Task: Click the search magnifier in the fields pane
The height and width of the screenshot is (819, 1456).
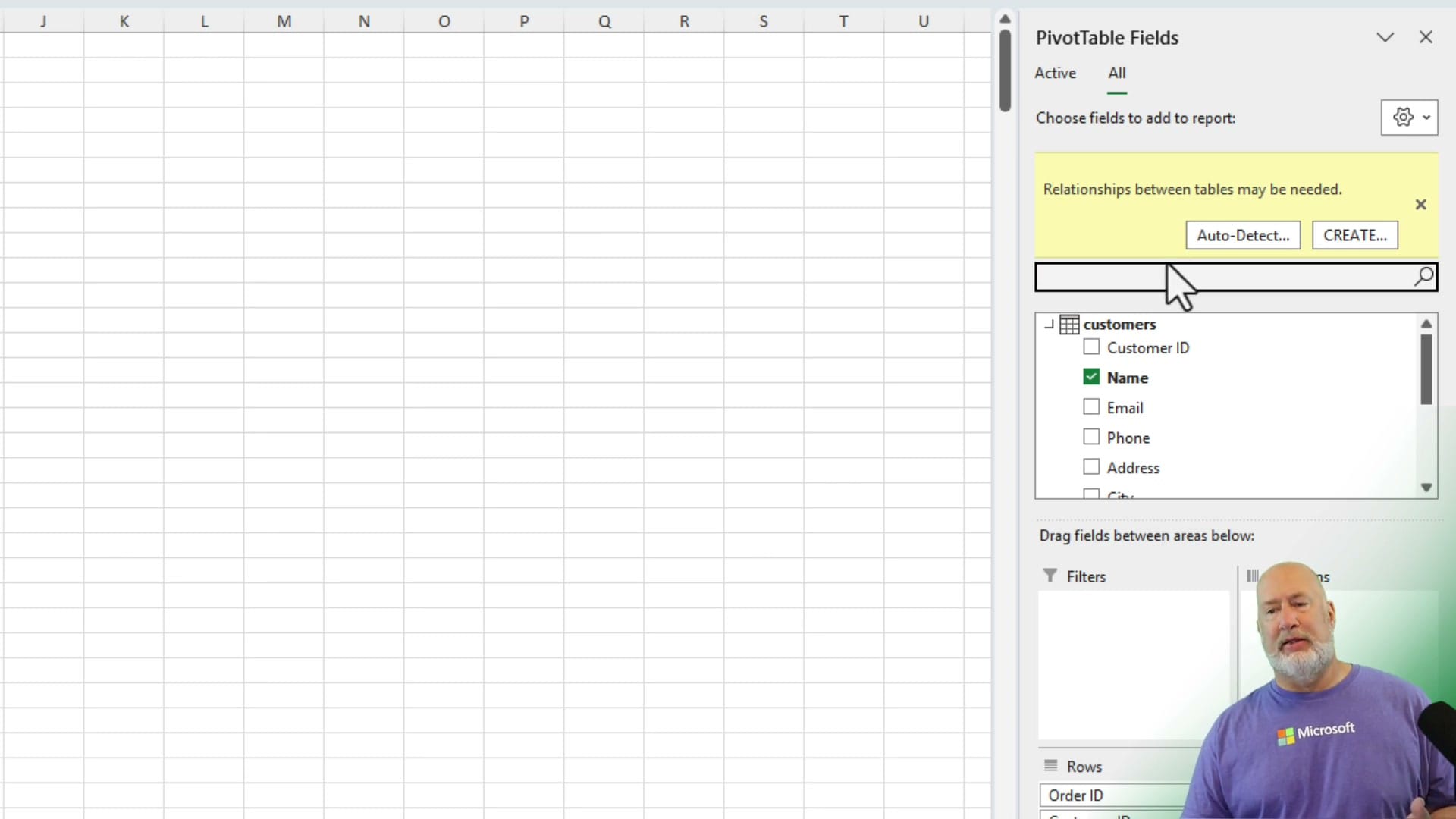Action: 1424,277
